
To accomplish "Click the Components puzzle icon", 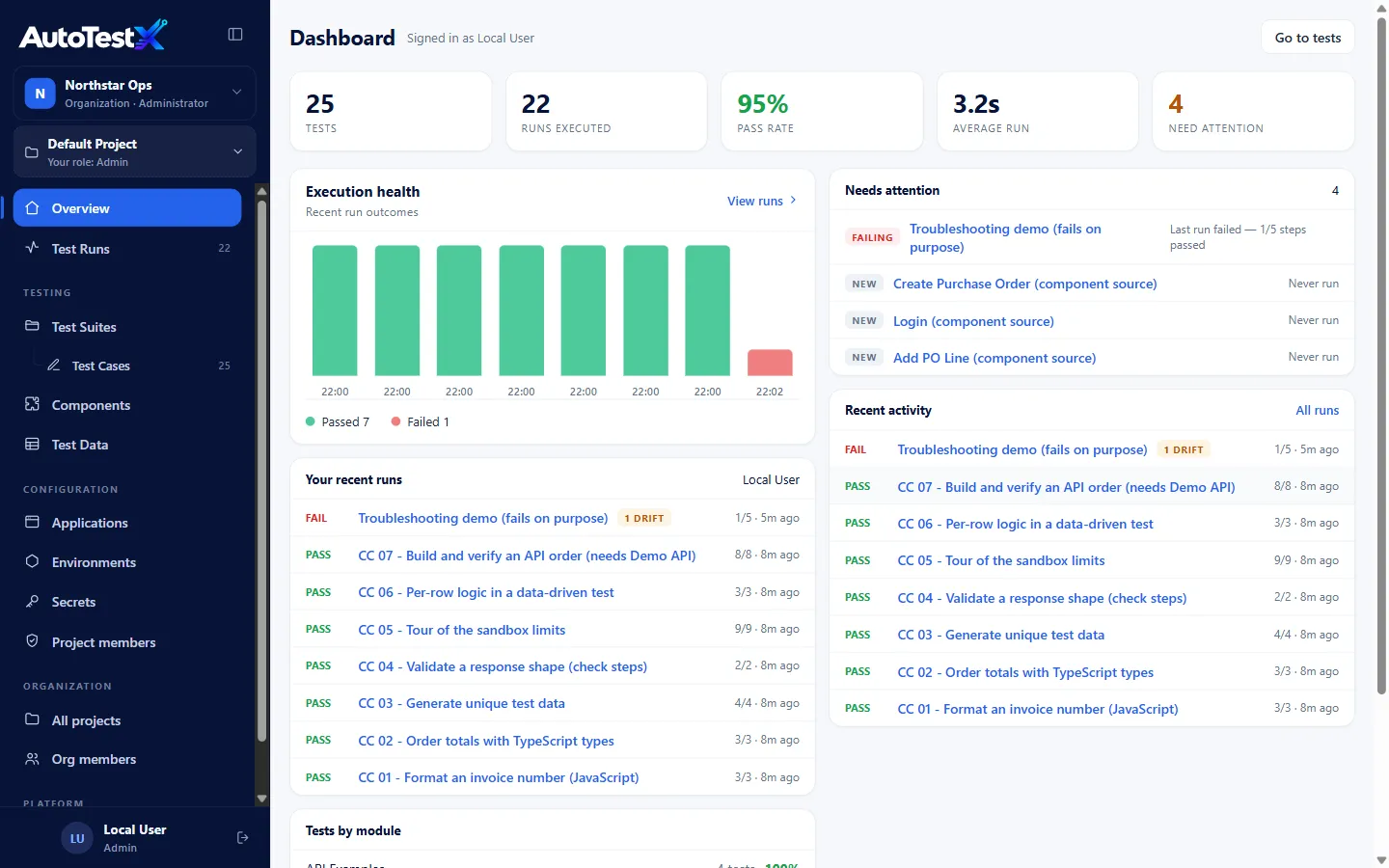I will [x=32, y=404].
